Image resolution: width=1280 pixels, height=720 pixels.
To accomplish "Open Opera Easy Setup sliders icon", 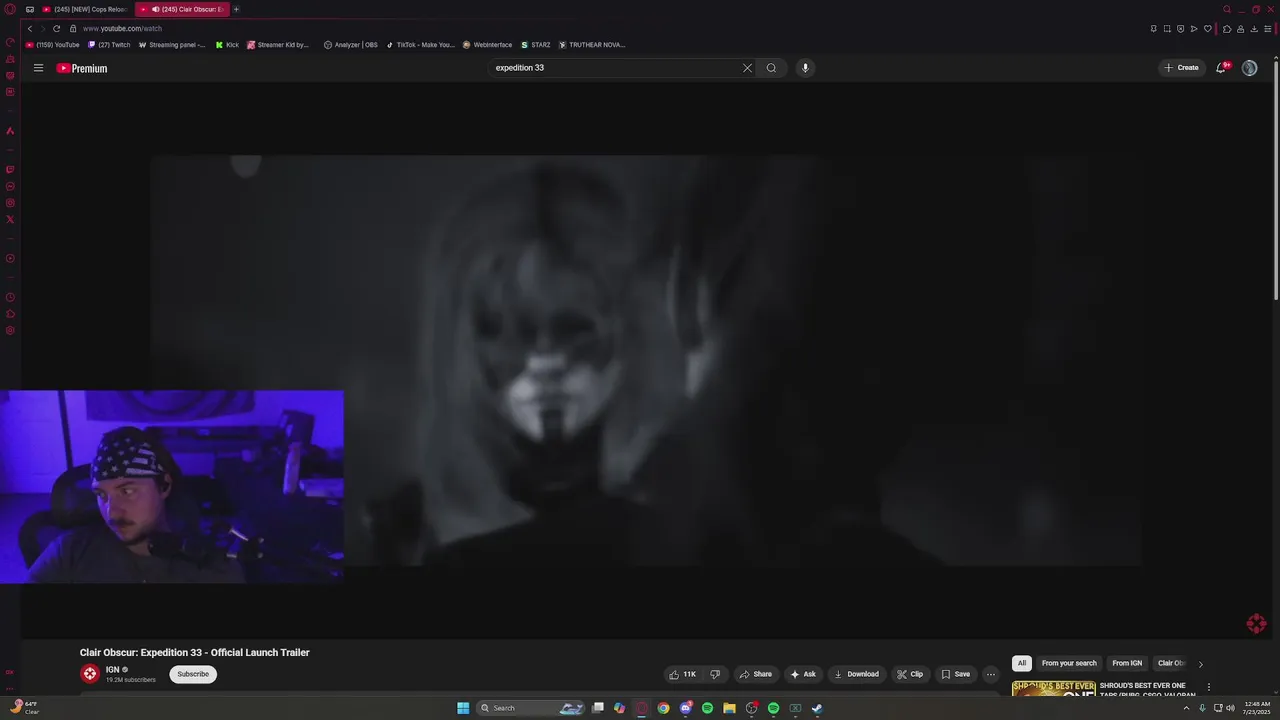I will (1268, 28).
